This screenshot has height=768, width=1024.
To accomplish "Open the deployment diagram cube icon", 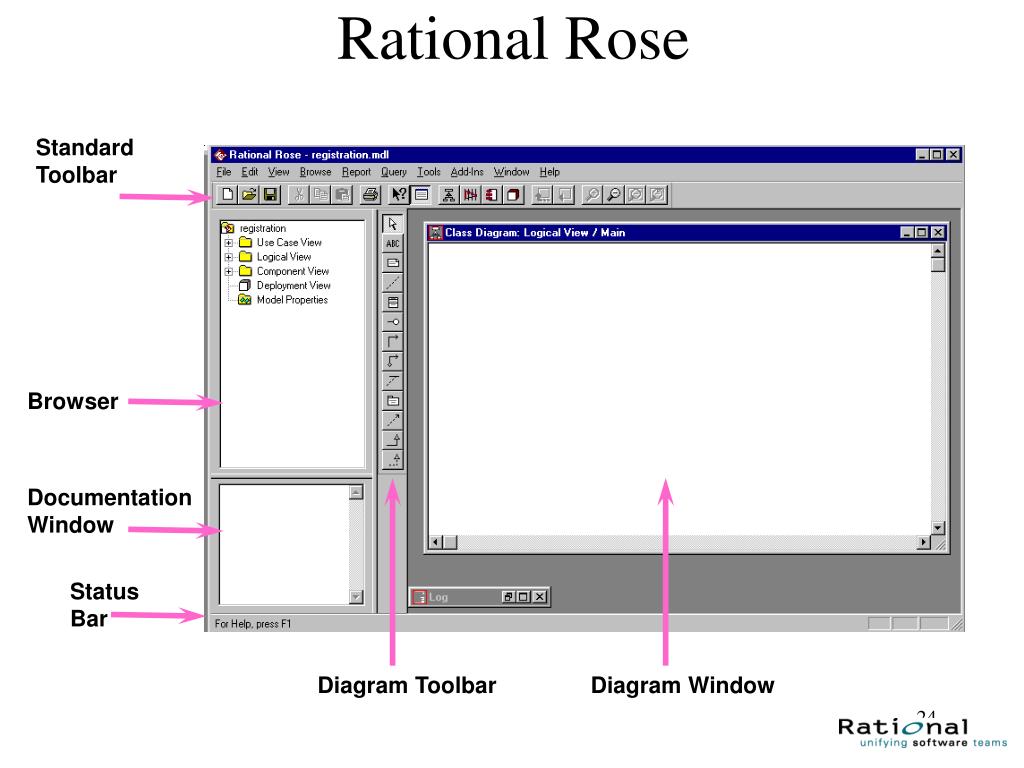I will (513, 195).
